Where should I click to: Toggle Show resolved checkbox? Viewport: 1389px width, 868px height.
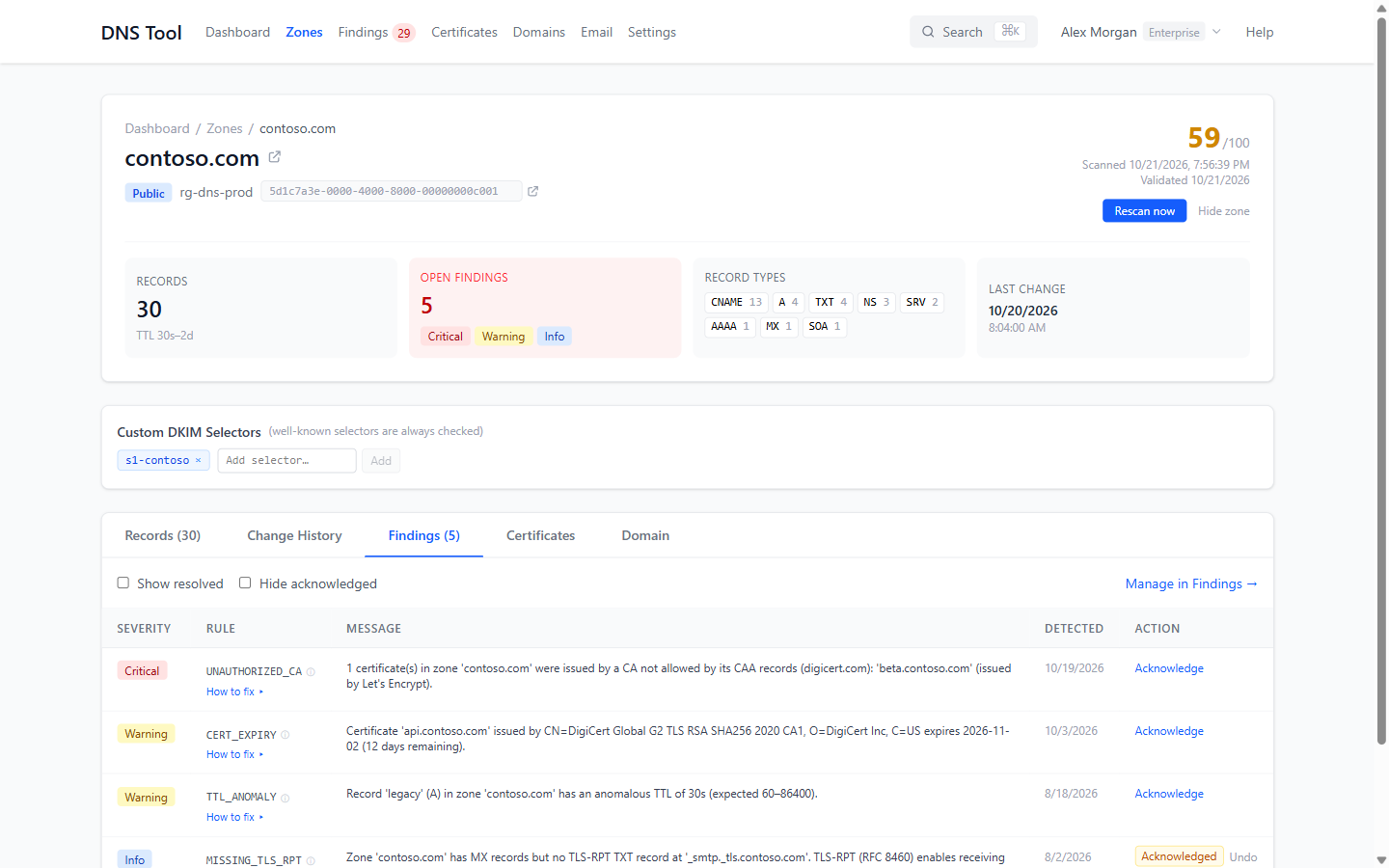(x=123, y=583)
